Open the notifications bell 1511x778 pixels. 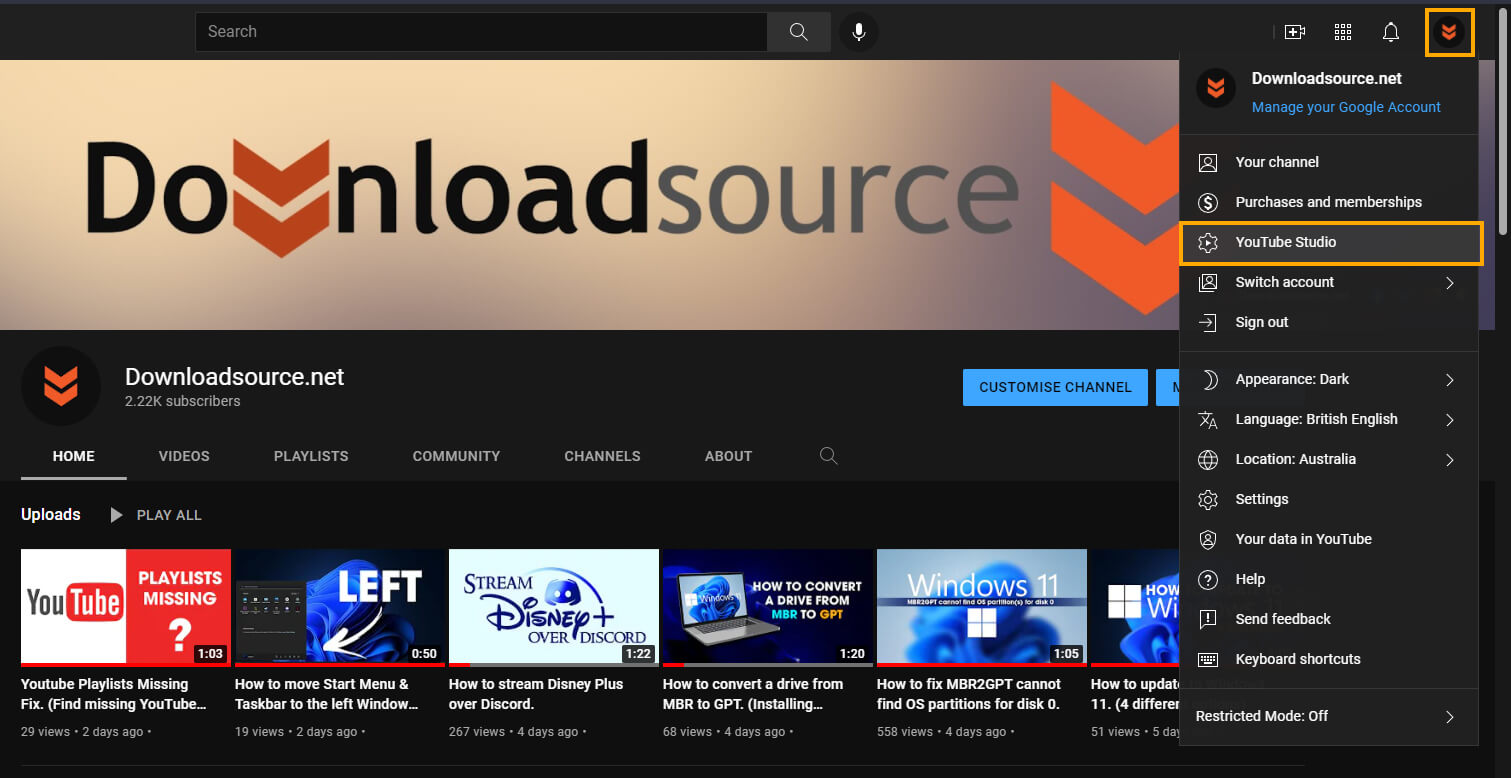[x=1391, y=32]
